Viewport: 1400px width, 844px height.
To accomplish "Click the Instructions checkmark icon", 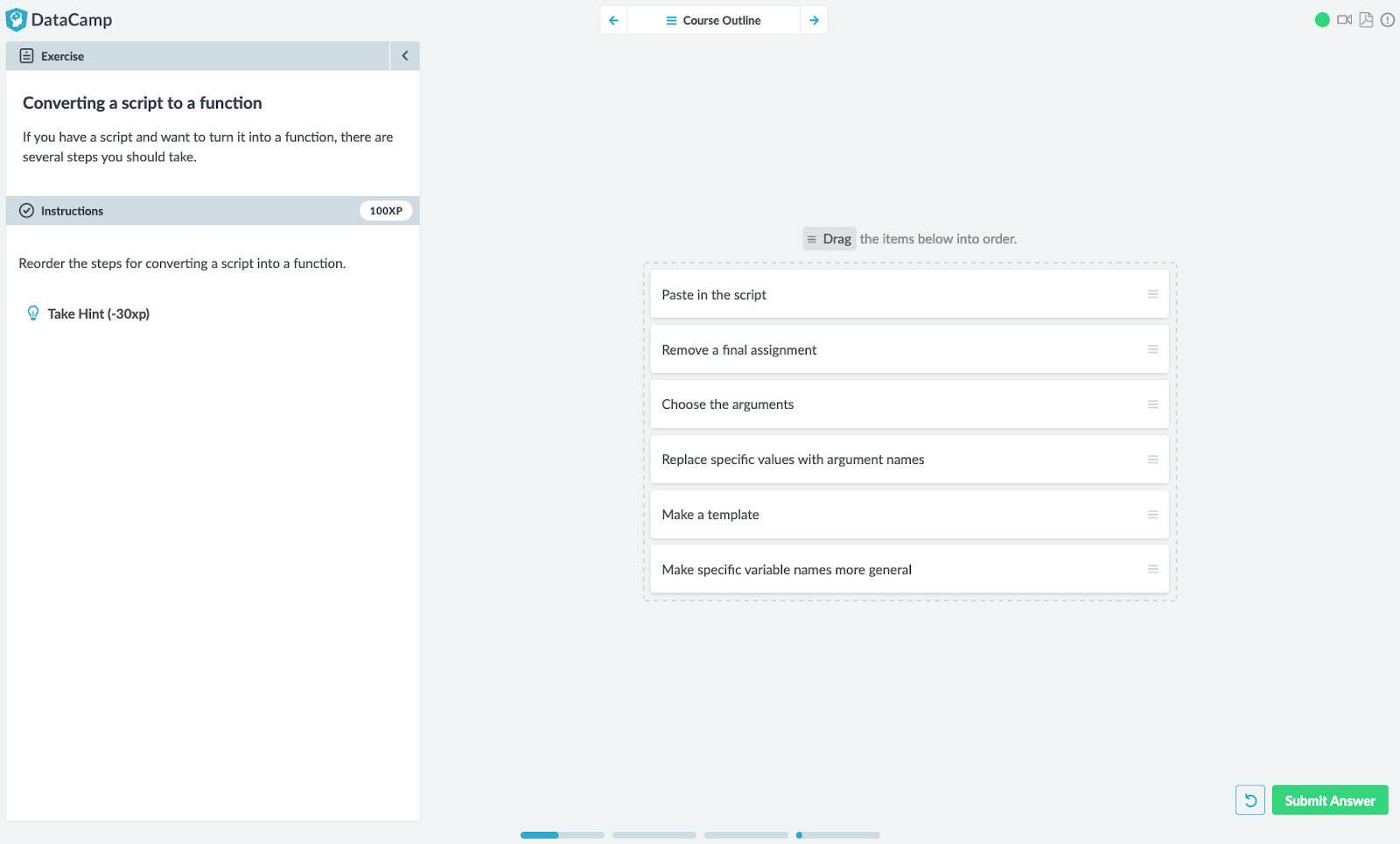I will click(x=26, y=211).
